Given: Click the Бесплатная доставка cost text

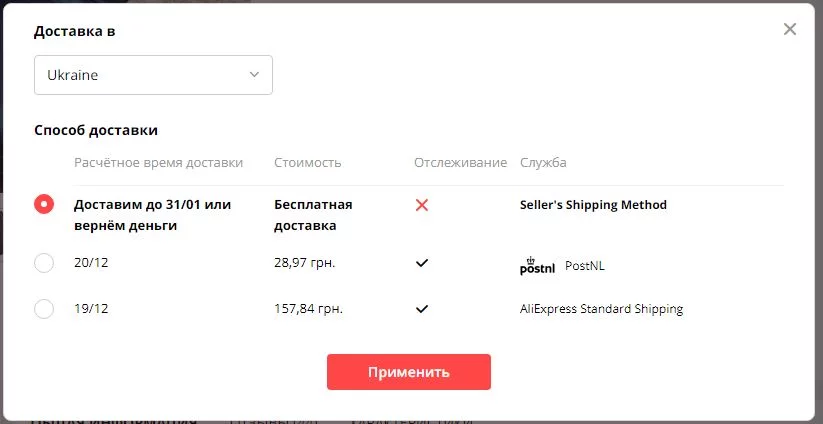Looking at the screenshot, I should tap(313, 215).
